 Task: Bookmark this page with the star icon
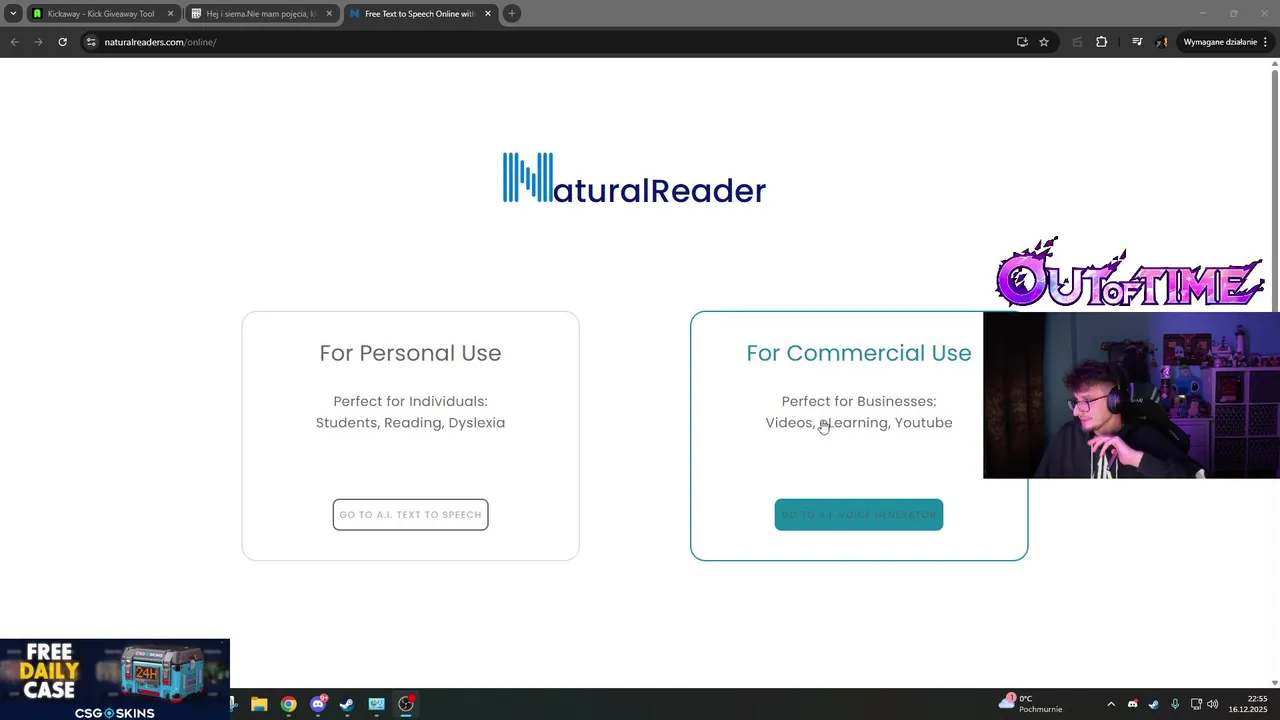1044,42
